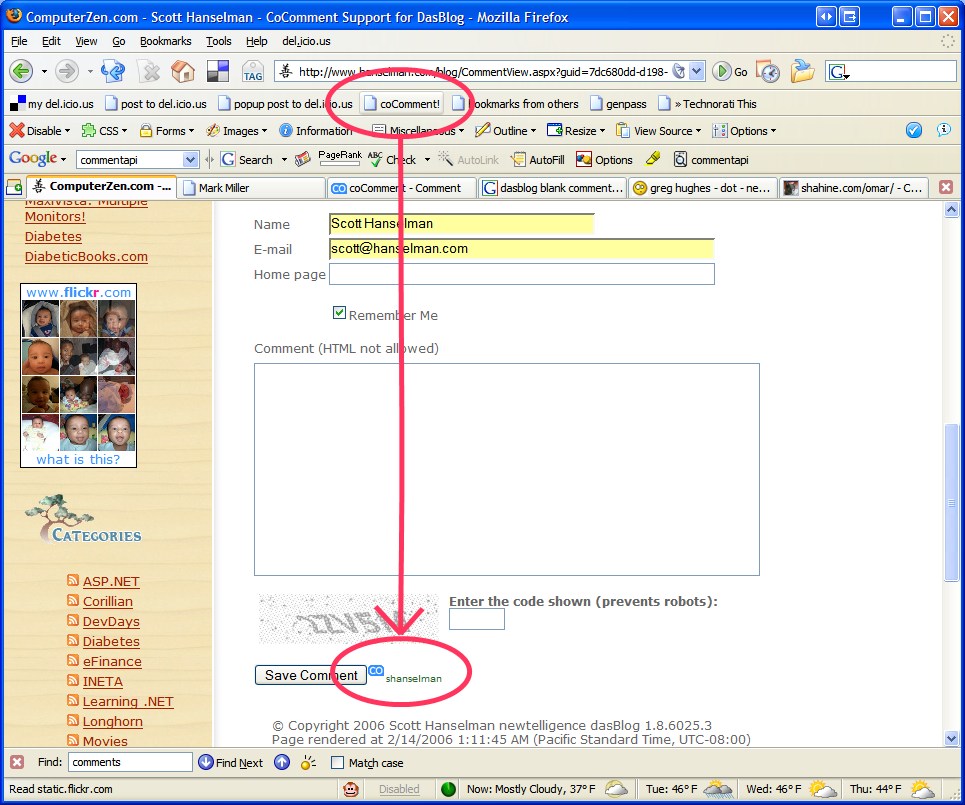The width and height of the screenshot is (965, 805).
Task: Open the history clock icon
Action: click(767, 71)
